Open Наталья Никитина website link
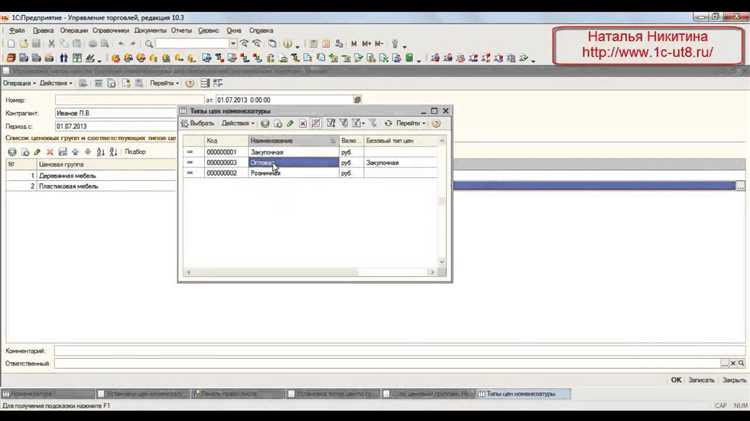Viewport: 750px width, 421px height. [647, 52]
